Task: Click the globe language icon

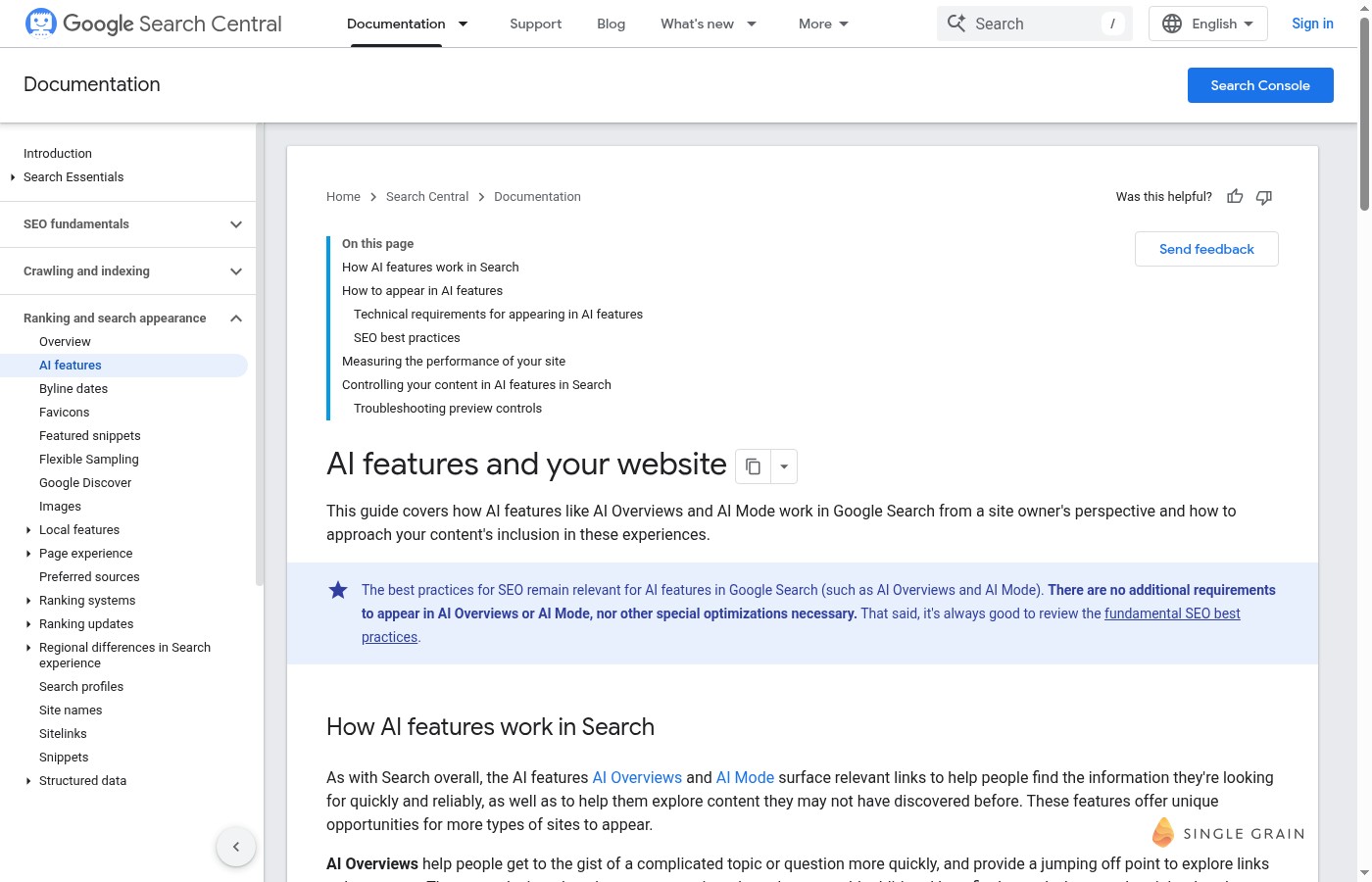Action: 1172,24
